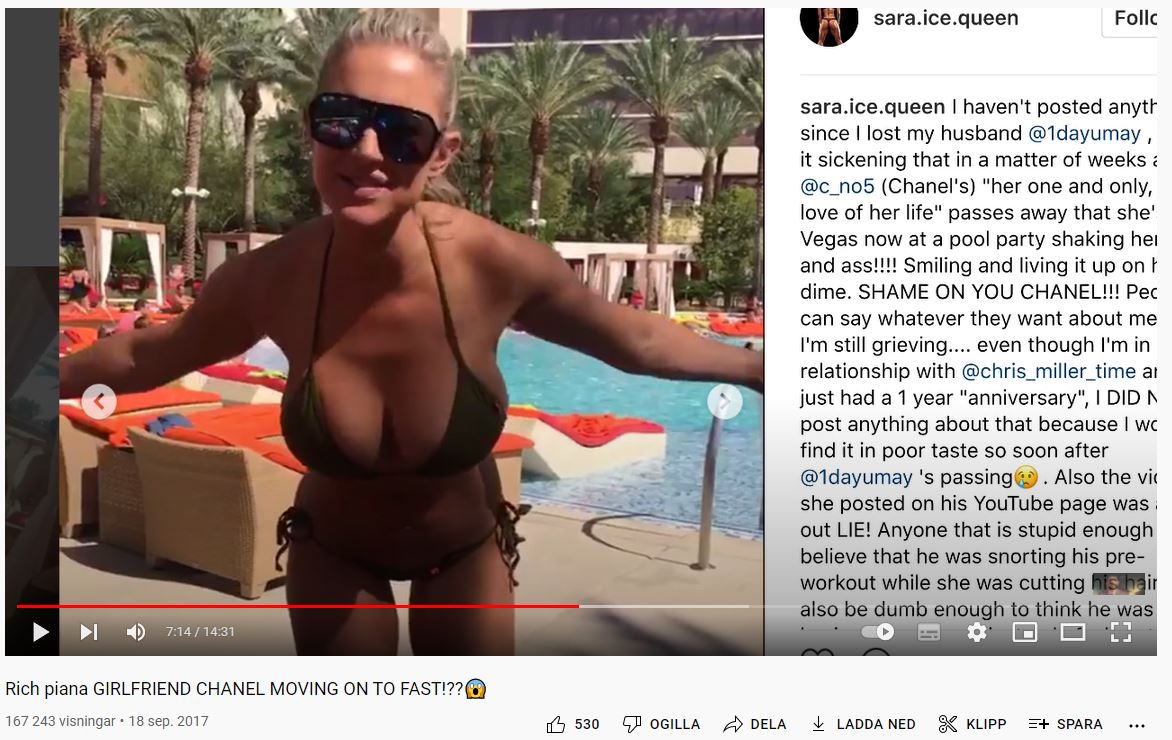Play the video
This screenshot has width=1172, height=740.
click(40, 632)
